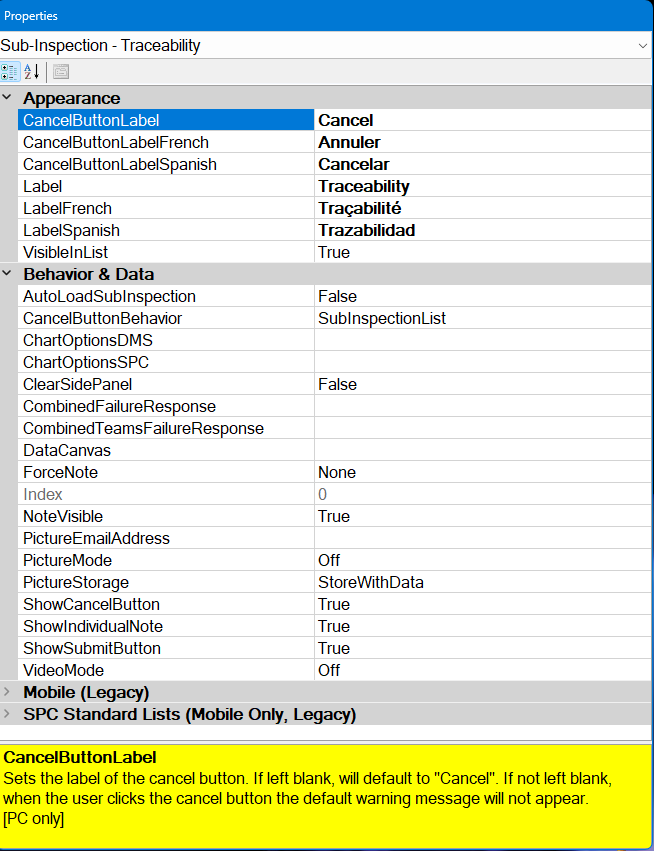Click the Property Pages toolbar icon
Viewport: 654px width, 851px height.
[61, 71]
